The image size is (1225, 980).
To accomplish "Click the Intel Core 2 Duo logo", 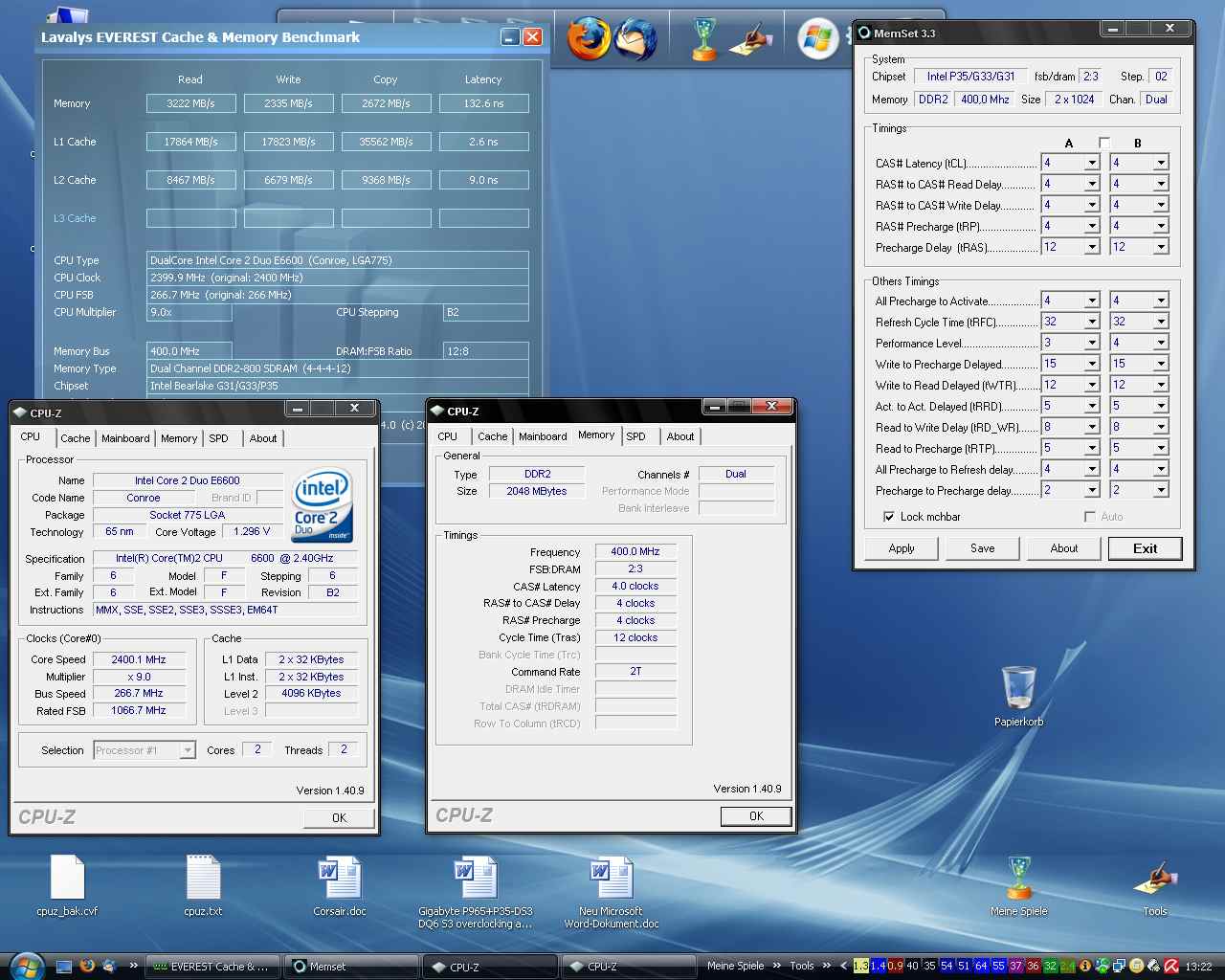I will pyautogui.click(x=323, y=504).
